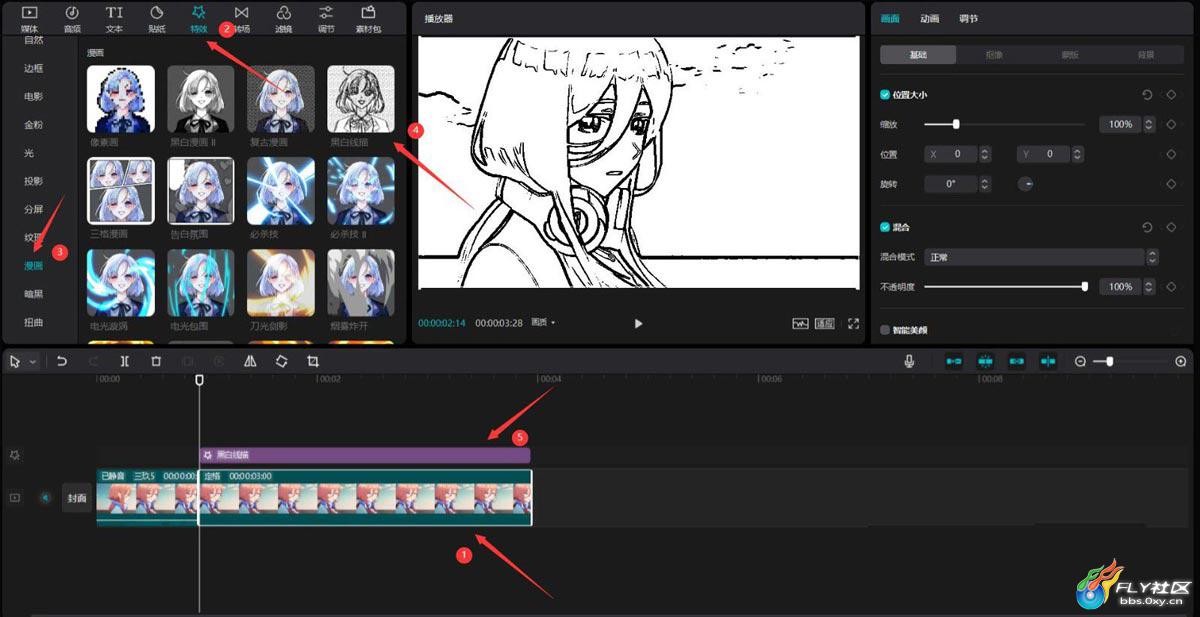The image size is (1200, 617).
Task: Open the 音频 (Audio) tab icon
Action: point(72,12)
